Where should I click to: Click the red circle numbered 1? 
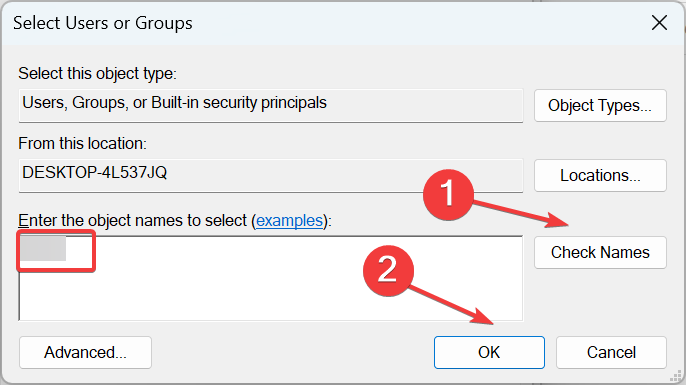(x=448, y=195)
